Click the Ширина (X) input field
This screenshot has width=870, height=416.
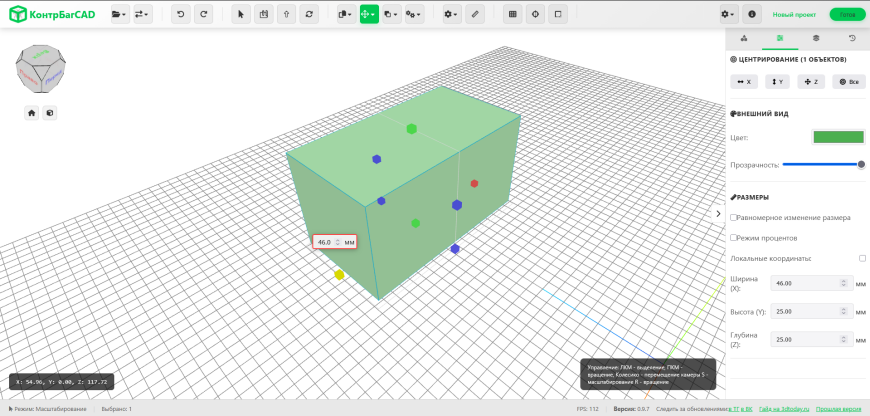click(x=812, y=283)
